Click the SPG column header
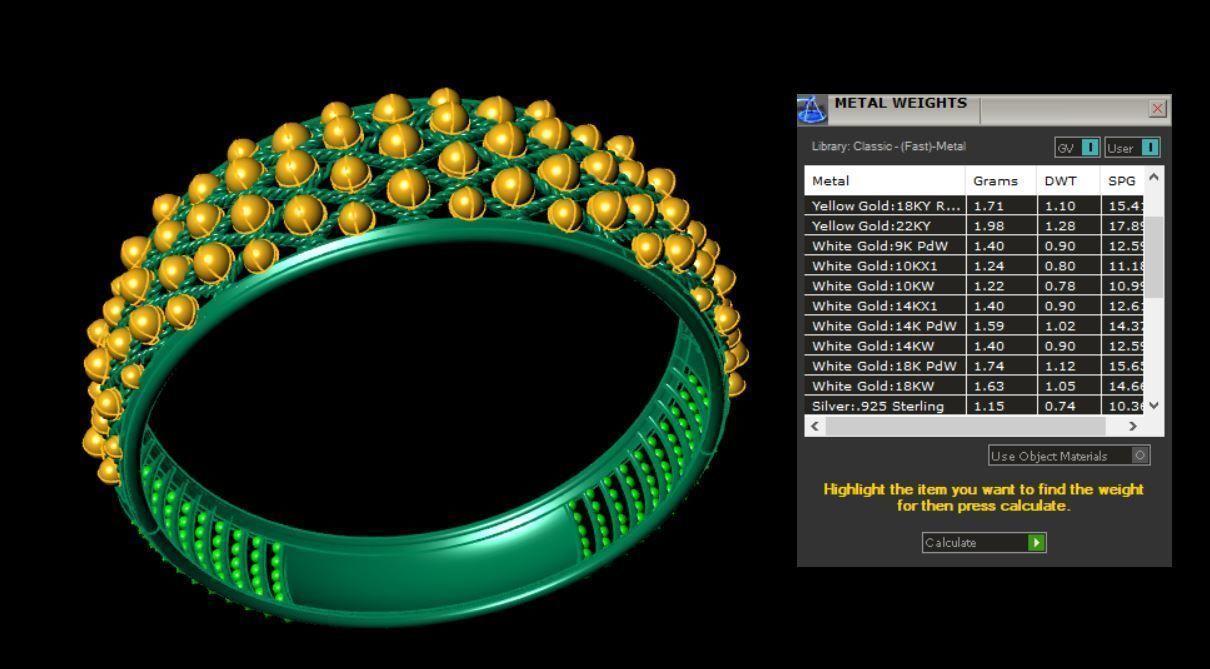The image size is (1210, 669). pyautogui.click(x=1122, y=181)
